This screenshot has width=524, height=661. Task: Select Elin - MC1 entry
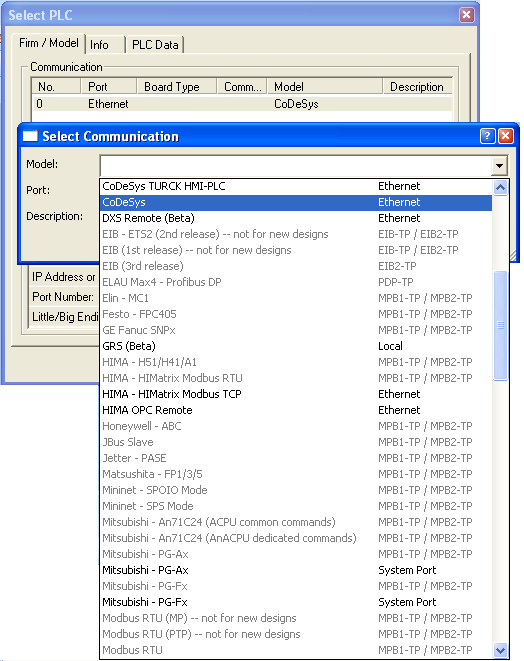click(296, 298)
